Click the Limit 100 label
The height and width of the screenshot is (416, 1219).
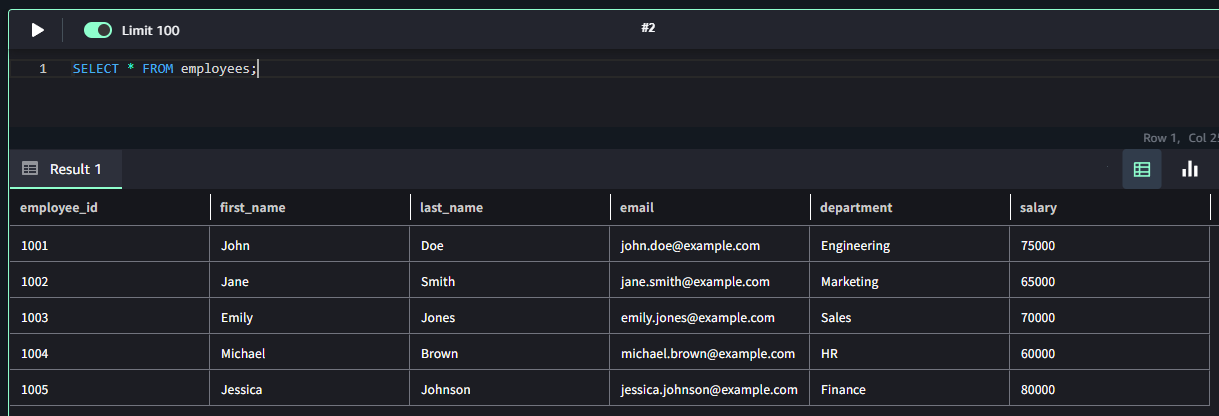(x=151, y=30)
